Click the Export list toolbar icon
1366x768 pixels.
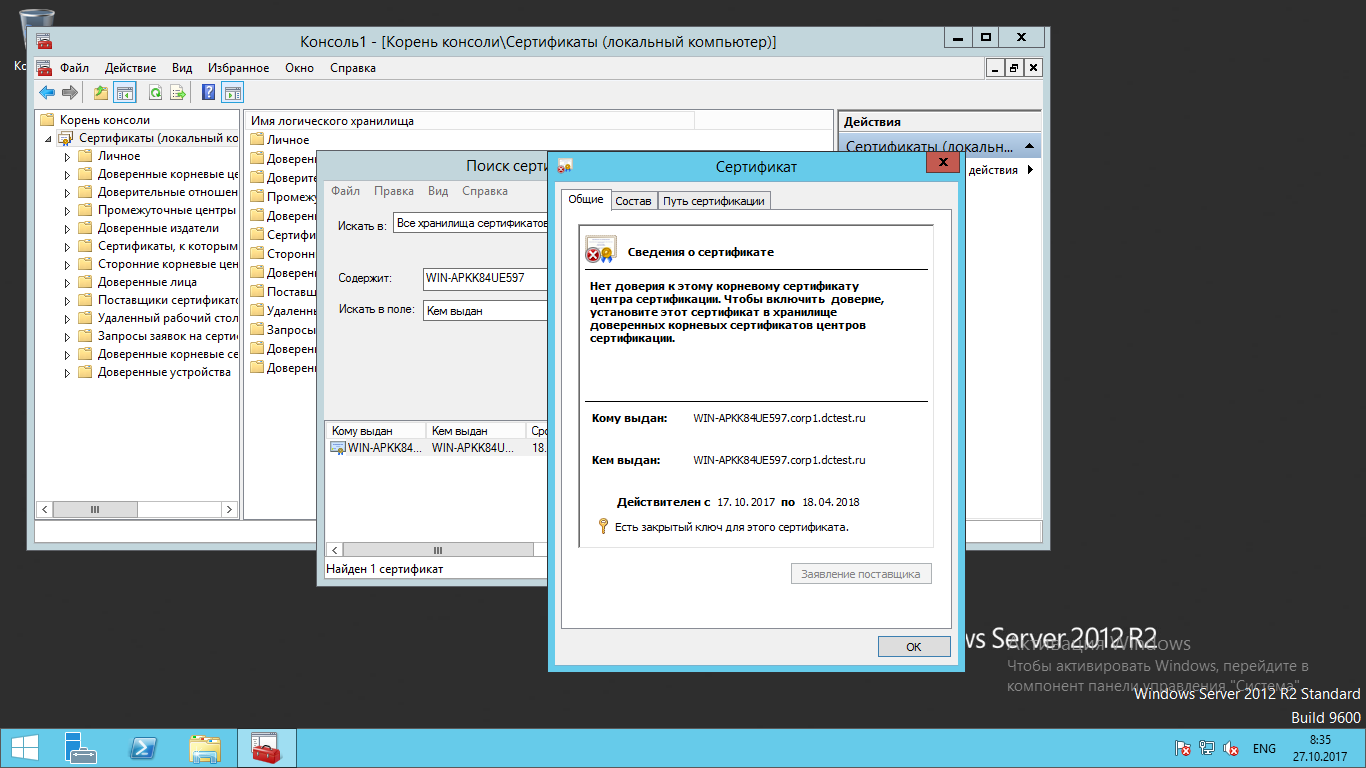(x=178, y=93)
